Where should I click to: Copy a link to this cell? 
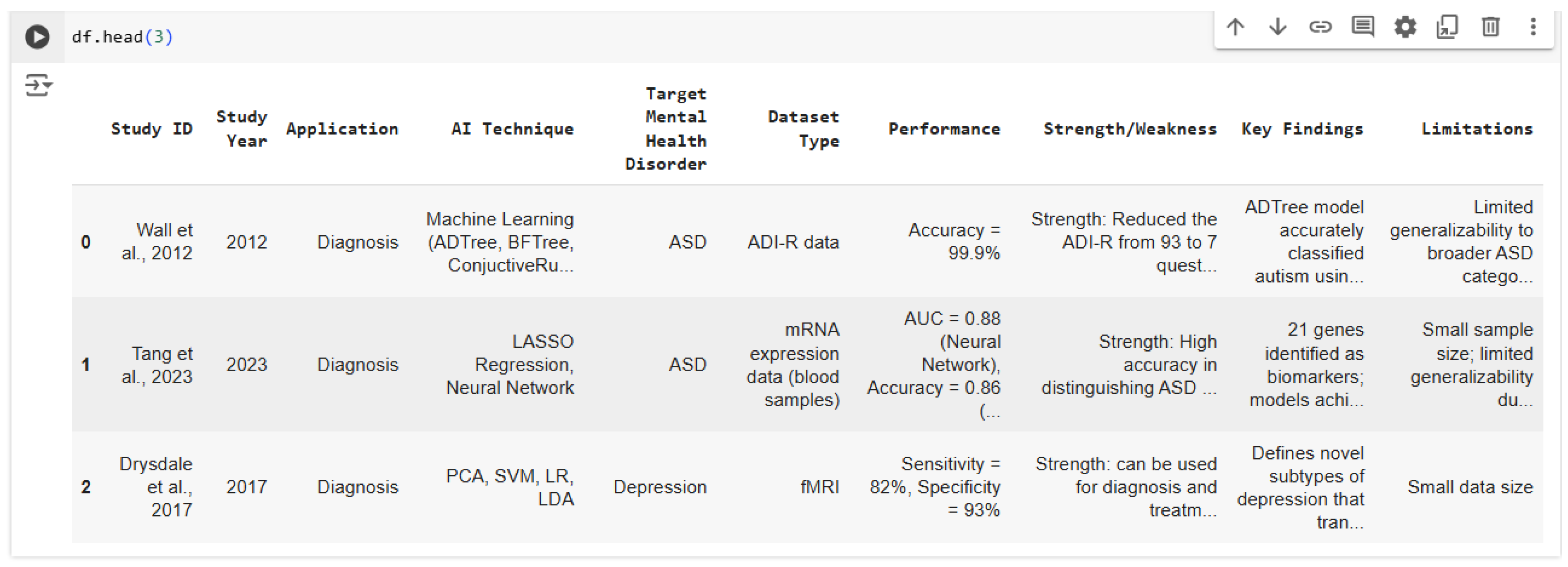point(1321,27)
